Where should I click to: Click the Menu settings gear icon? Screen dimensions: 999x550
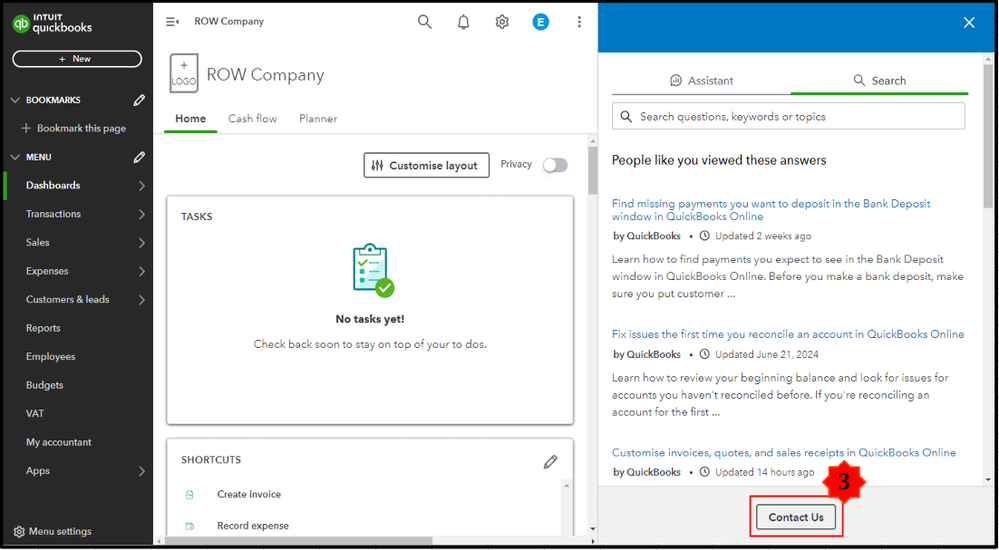19,532
